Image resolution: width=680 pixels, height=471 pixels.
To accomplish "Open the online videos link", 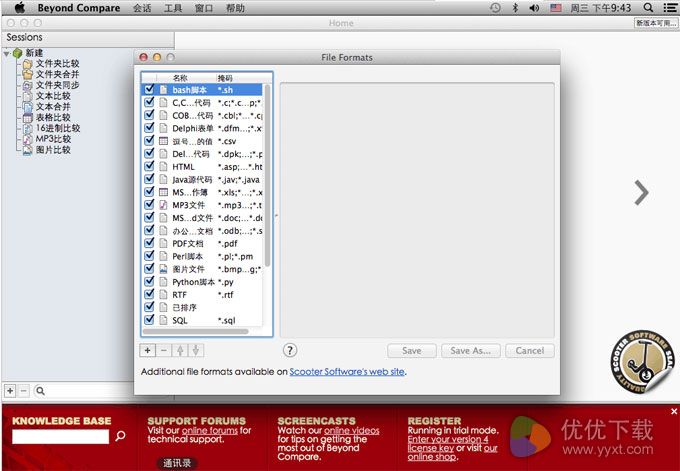I will pyautogui.click(x=352, y=431).
